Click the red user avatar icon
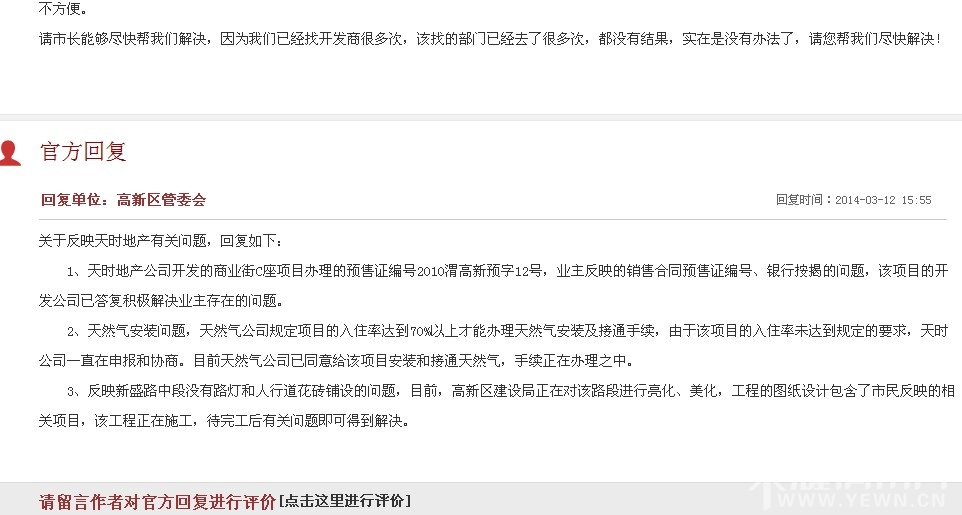The height and width of the screenshot is (515, 962). 10,153
